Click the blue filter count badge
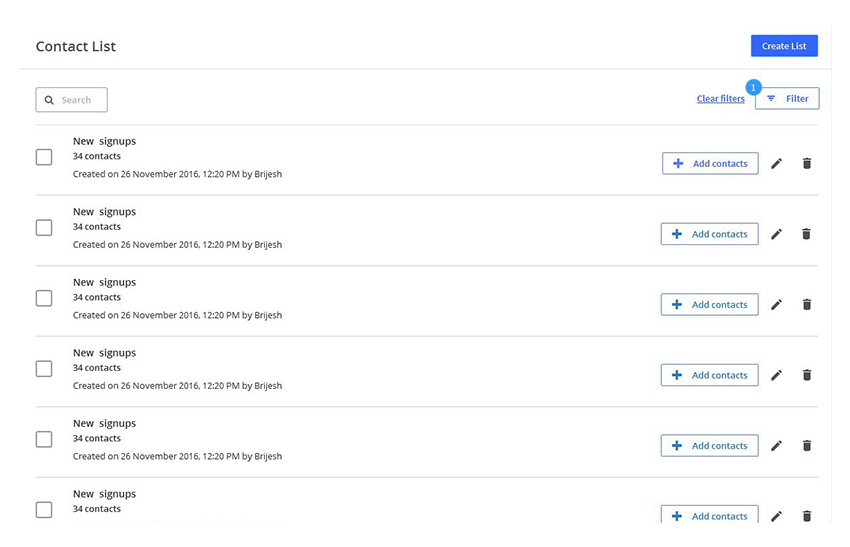 click(754, 88)
